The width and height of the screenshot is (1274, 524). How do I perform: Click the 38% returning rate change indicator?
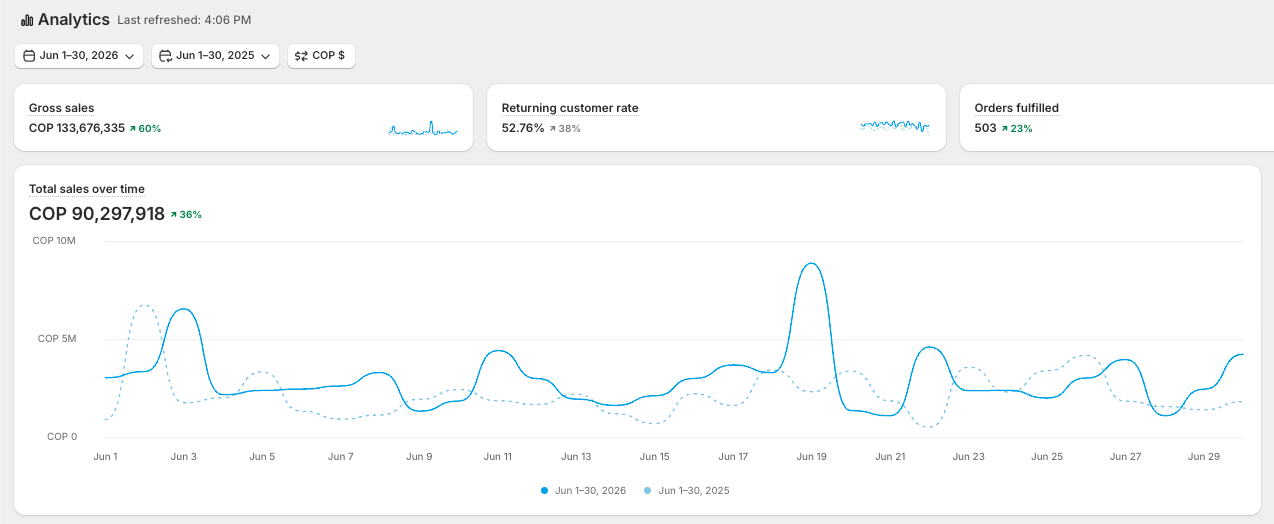click(565, 128)
